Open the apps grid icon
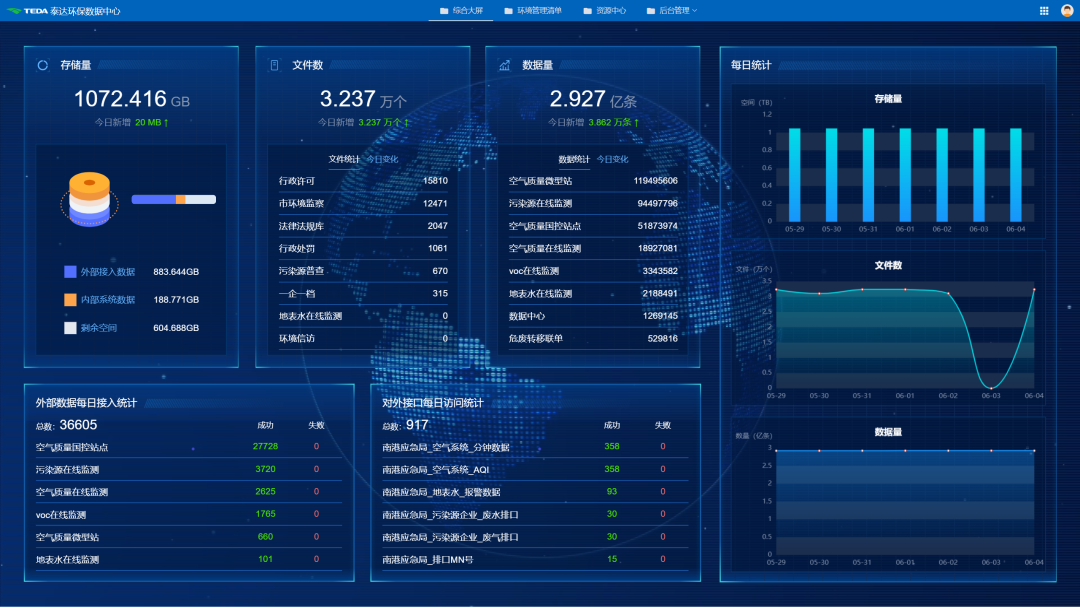 (x=1044, y=11)
